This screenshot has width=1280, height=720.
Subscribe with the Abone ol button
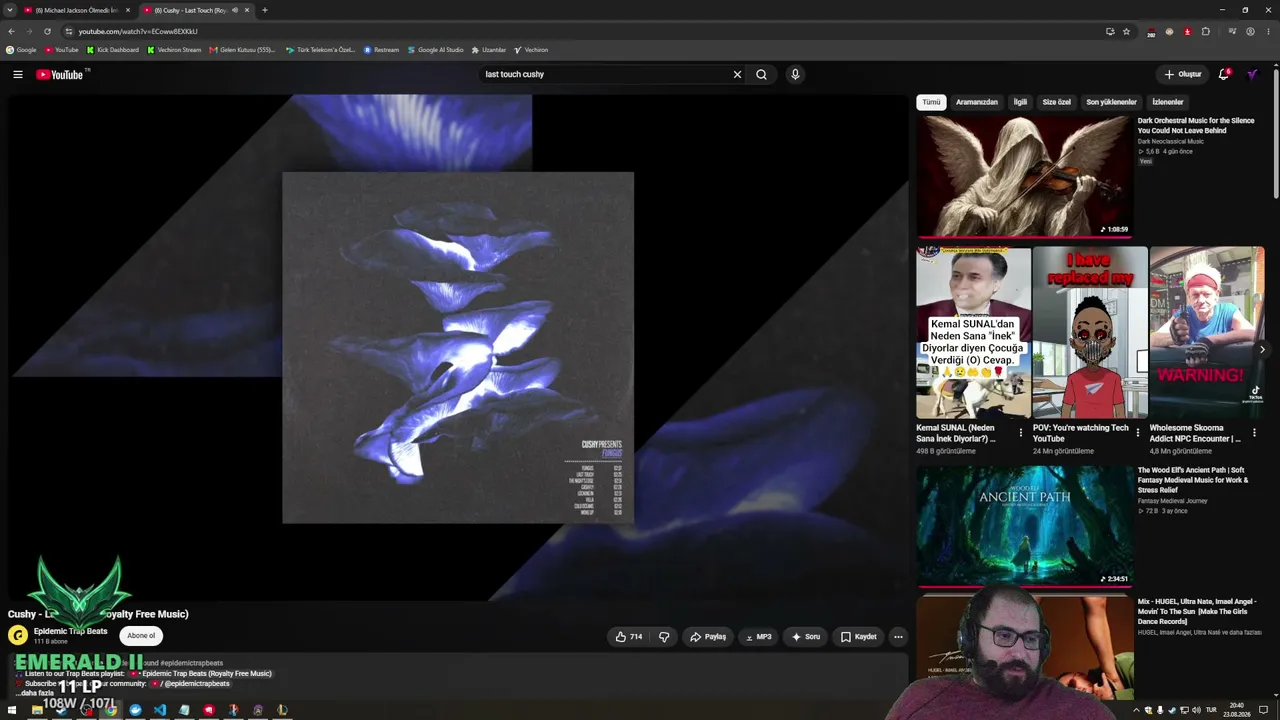[141, 636]
